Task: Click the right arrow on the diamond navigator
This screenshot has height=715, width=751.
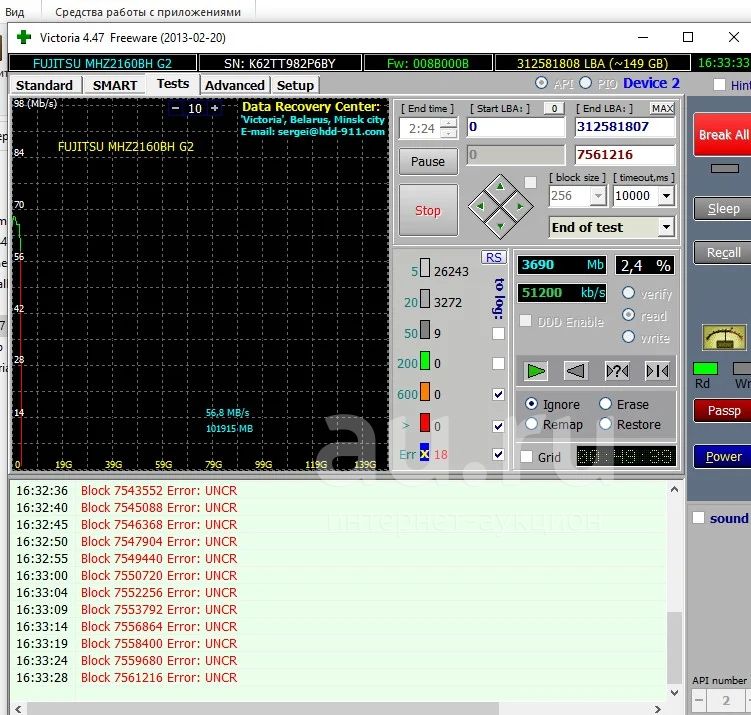Action: pyautogui.click(x=520, y=206)
